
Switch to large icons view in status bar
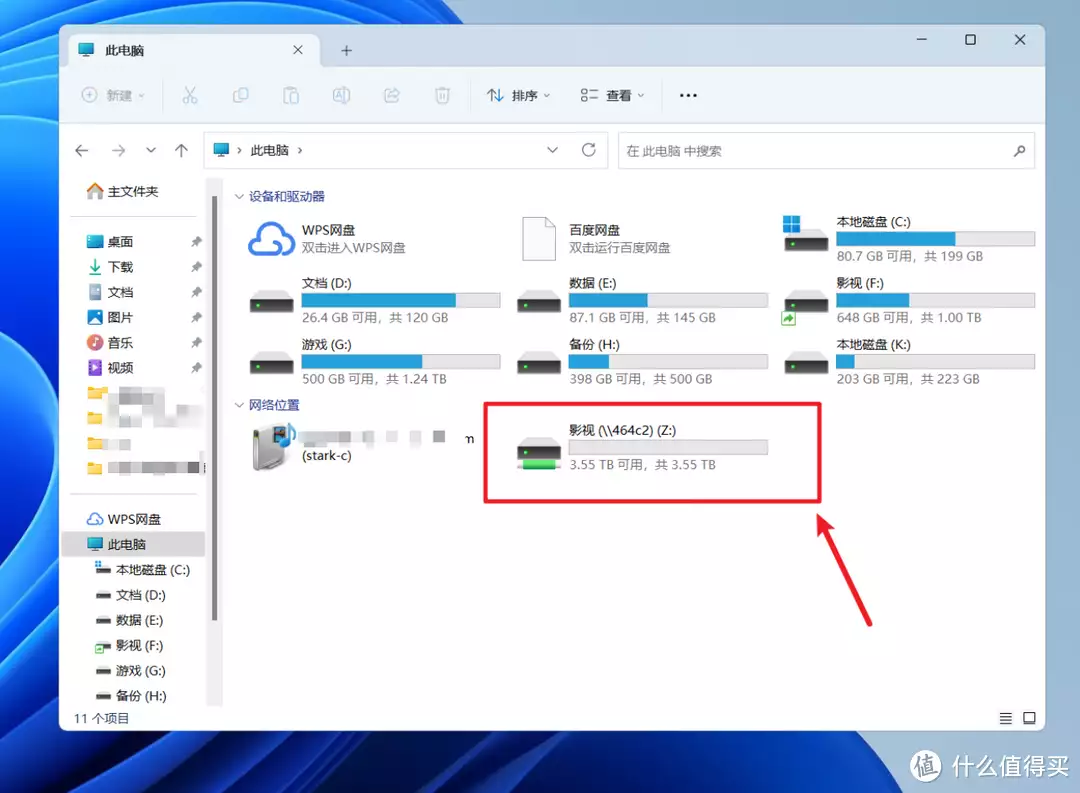(x=1029, y=718)
